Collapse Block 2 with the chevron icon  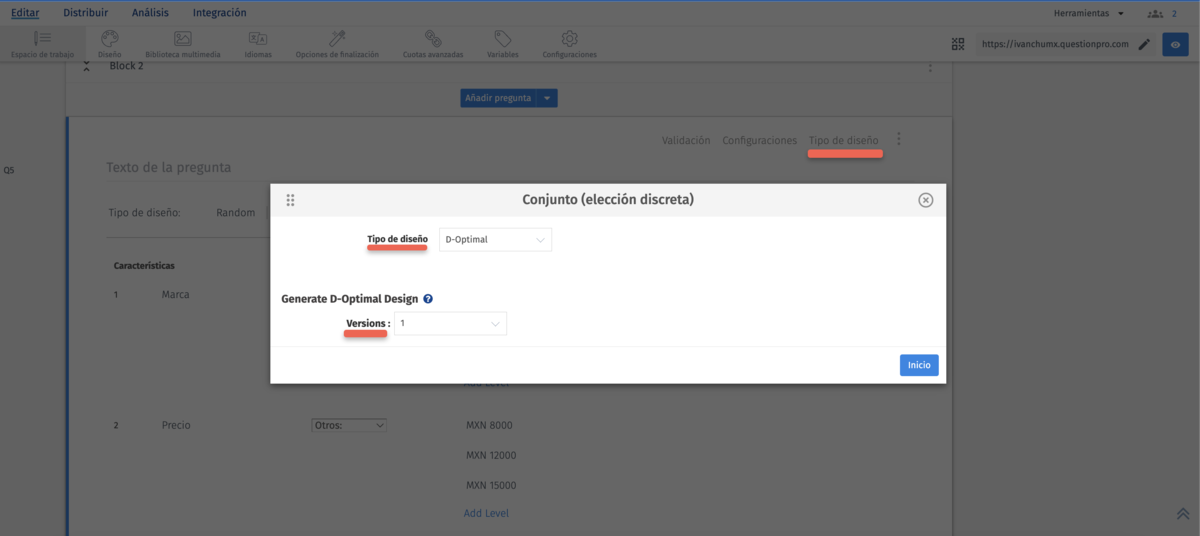pyautogui.click(x=86, y=66)
